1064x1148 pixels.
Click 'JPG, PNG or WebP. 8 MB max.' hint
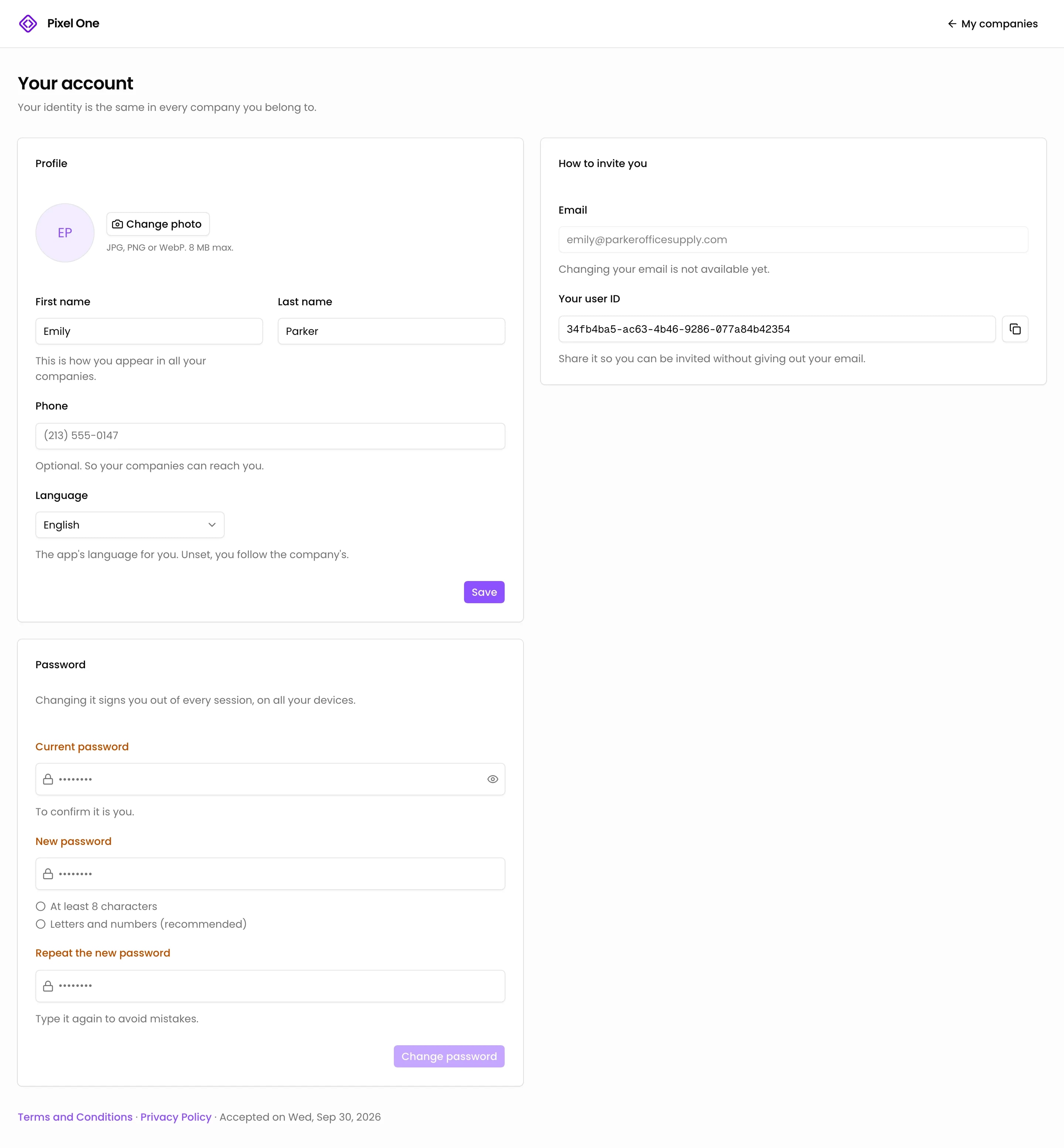[x=170, y=248]
